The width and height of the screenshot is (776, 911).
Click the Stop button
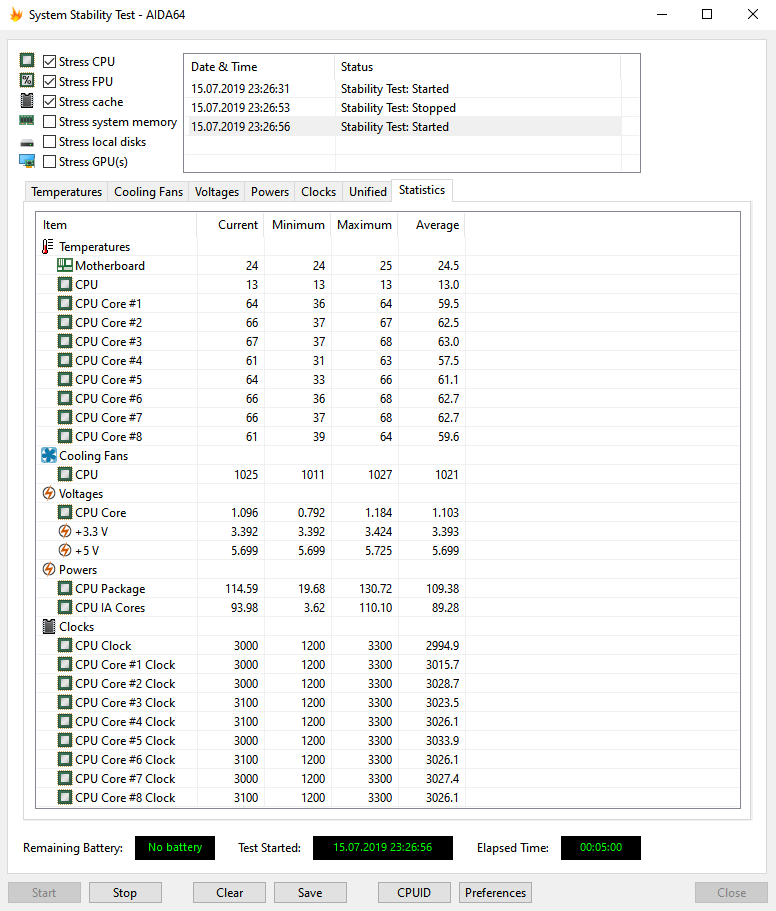point(125,892)
